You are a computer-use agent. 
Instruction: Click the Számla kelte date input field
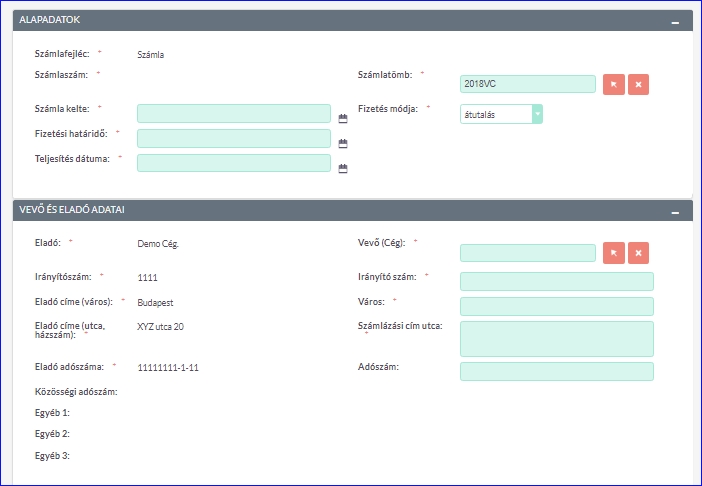233,113
